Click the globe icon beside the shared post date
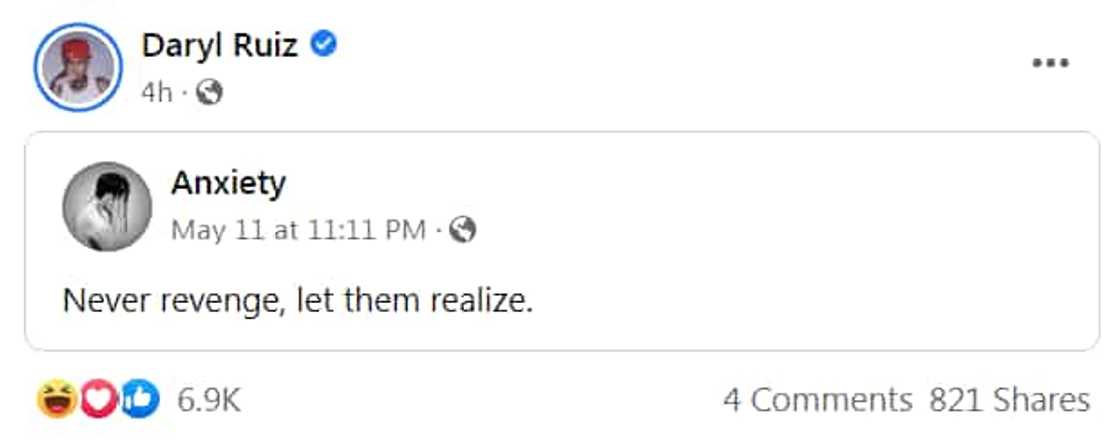 tap(461, 230)
